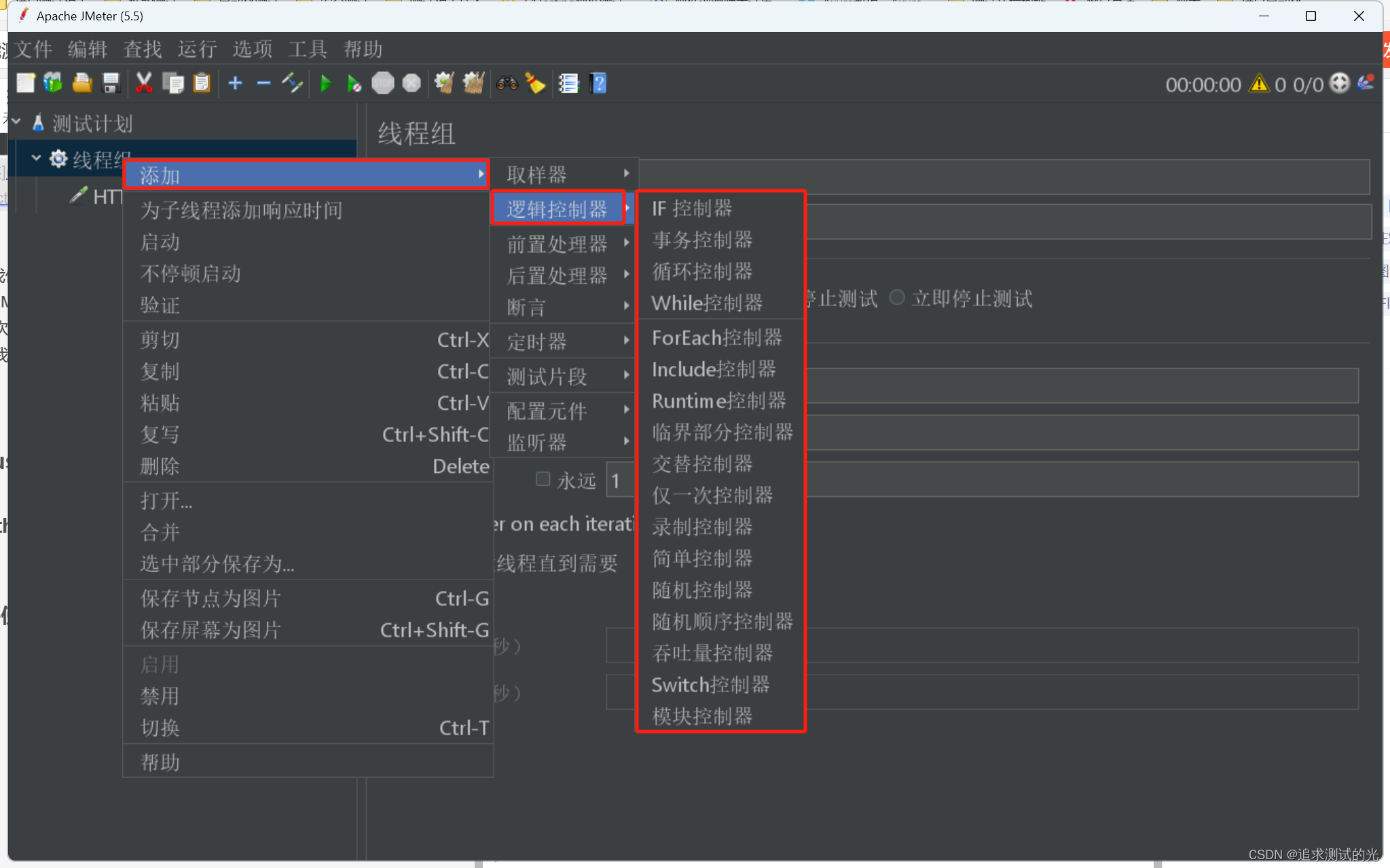The width and height of the screenshot is (1390, 868).
Task: Open the 运行 menu
Action: tap(198, 49)
